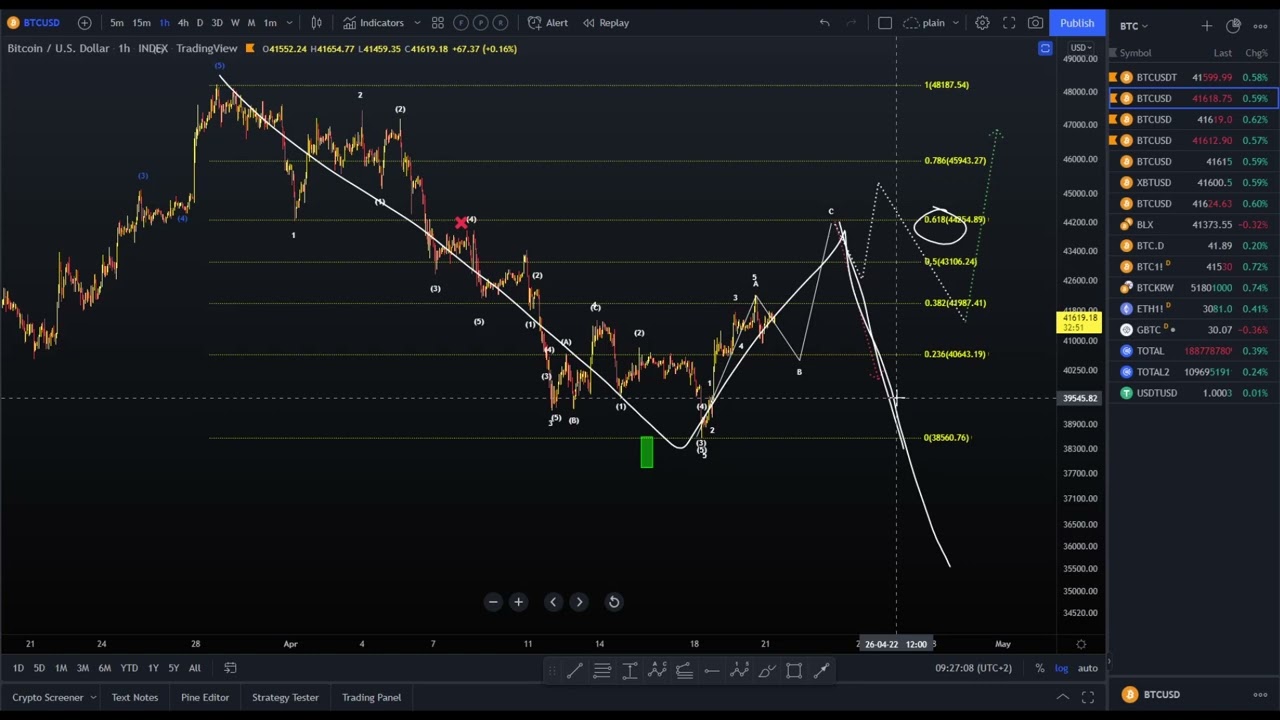The width and height of the screenshot is (1280, 720).
Task: Expand the timeframe interval dropdown arrow
Action: [x=289, y=22]
